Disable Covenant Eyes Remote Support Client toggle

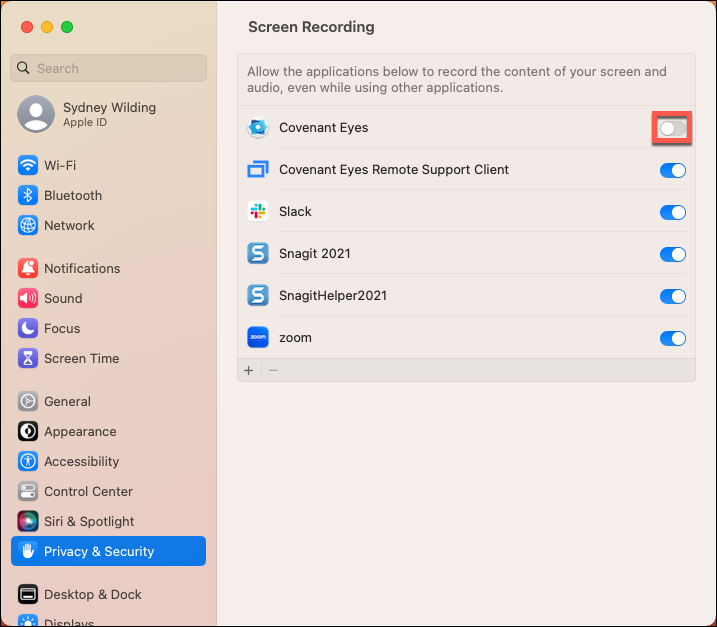[x=672, y=170]
